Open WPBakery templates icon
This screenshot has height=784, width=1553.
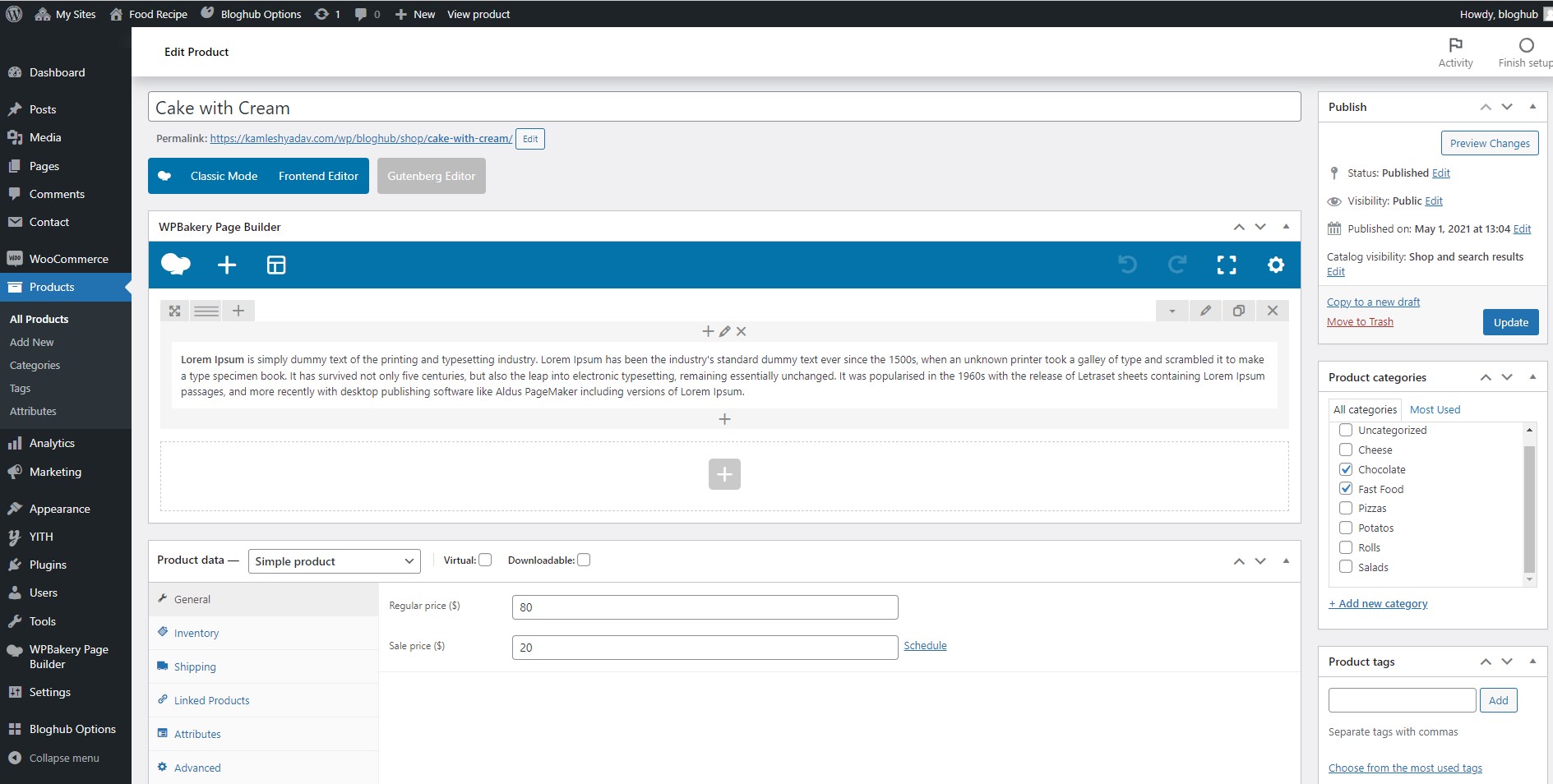click(276, 265)
